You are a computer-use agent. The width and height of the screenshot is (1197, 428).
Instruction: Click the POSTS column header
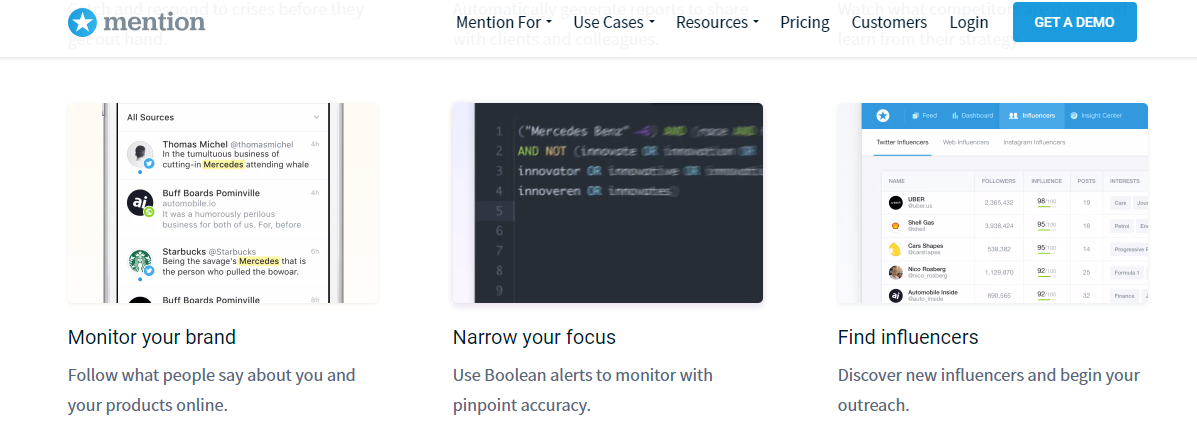tap(1086, 182)
